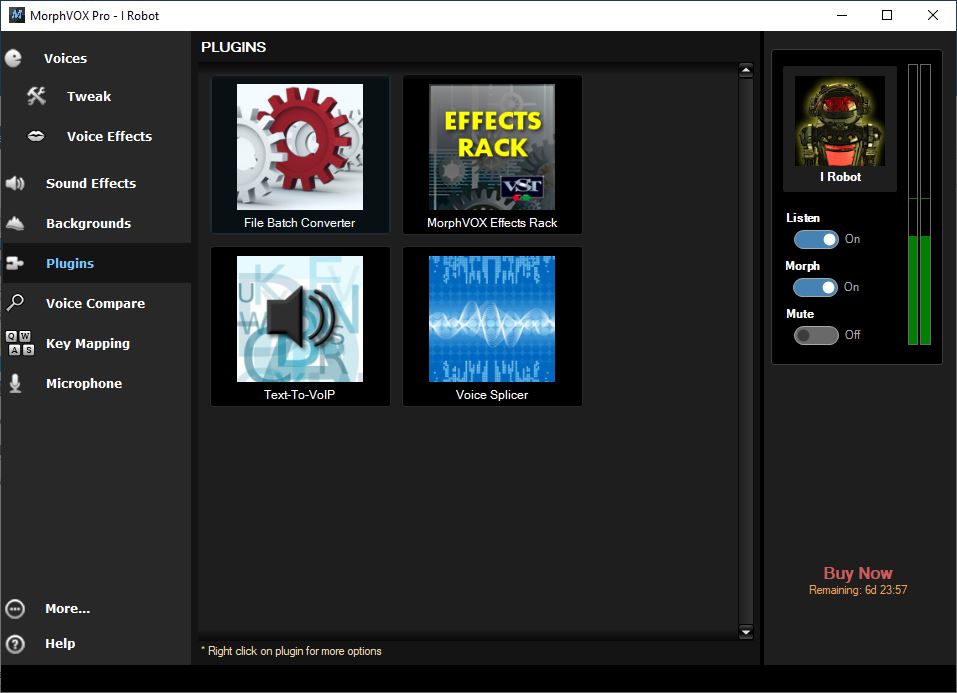Click the Voices face icon in sidebar

pyautogui.click(x=13, y=59)
